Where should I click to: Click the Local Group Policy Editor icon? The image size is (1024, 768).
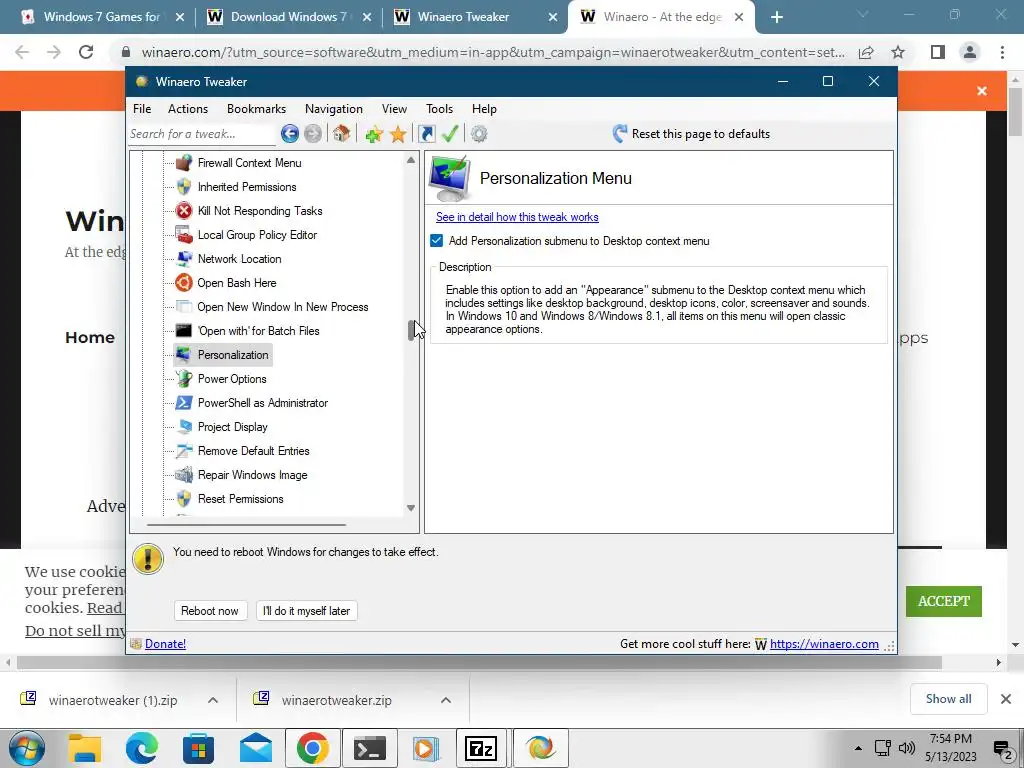coord(184,235)
